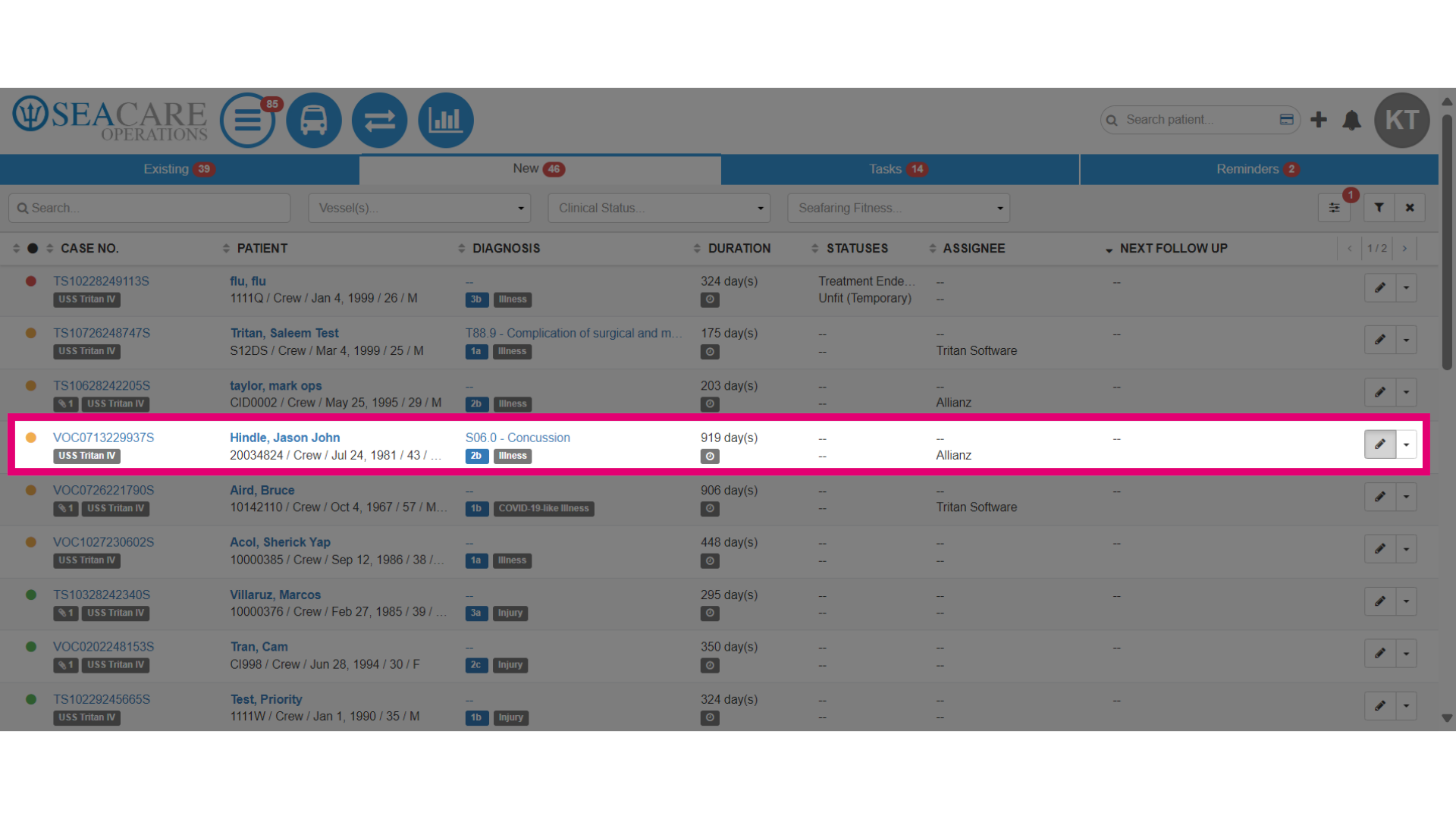The height and width of the screenshot is (819, 1456).
Task: Click the transfer arrows icon
Action: coord(380,120)
